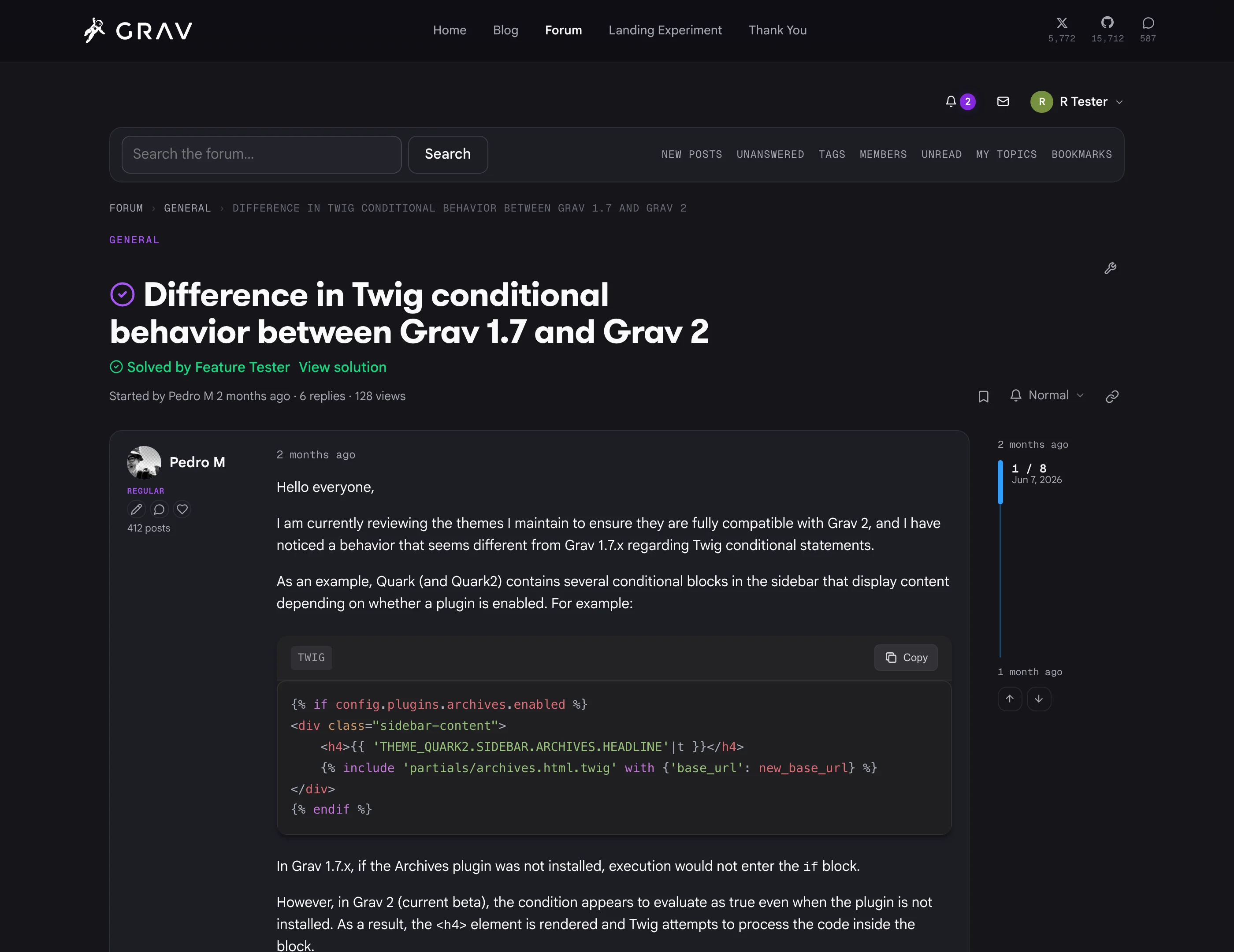Copy topic link with chain icon
This screenshot has width=1234, height=952.
pos(1112,397)
